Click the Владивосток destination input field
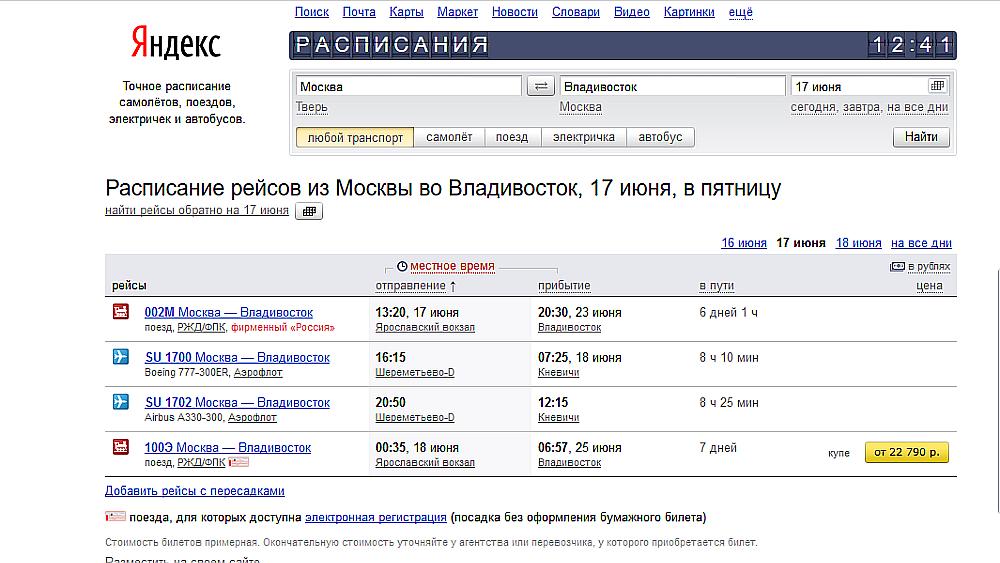The width and height of the screenshot is (1000, 563). point(672,86)
